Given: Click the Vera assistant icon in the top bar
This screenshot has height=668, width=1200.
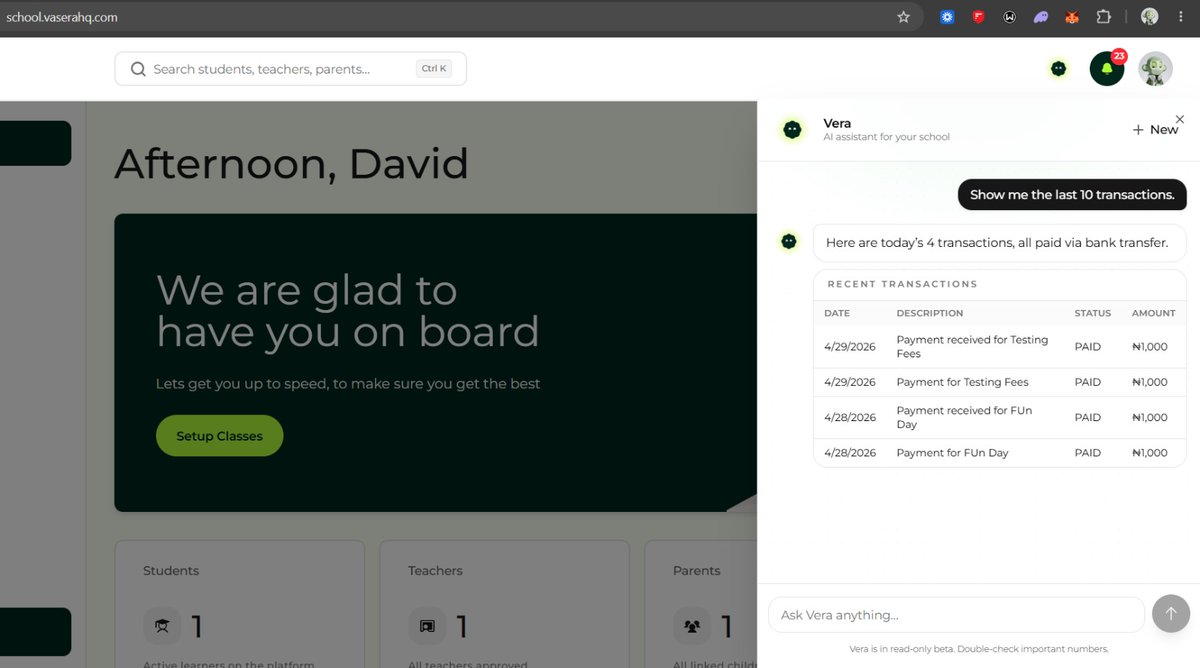Looking at the screenshot, I should [1058, 68].
